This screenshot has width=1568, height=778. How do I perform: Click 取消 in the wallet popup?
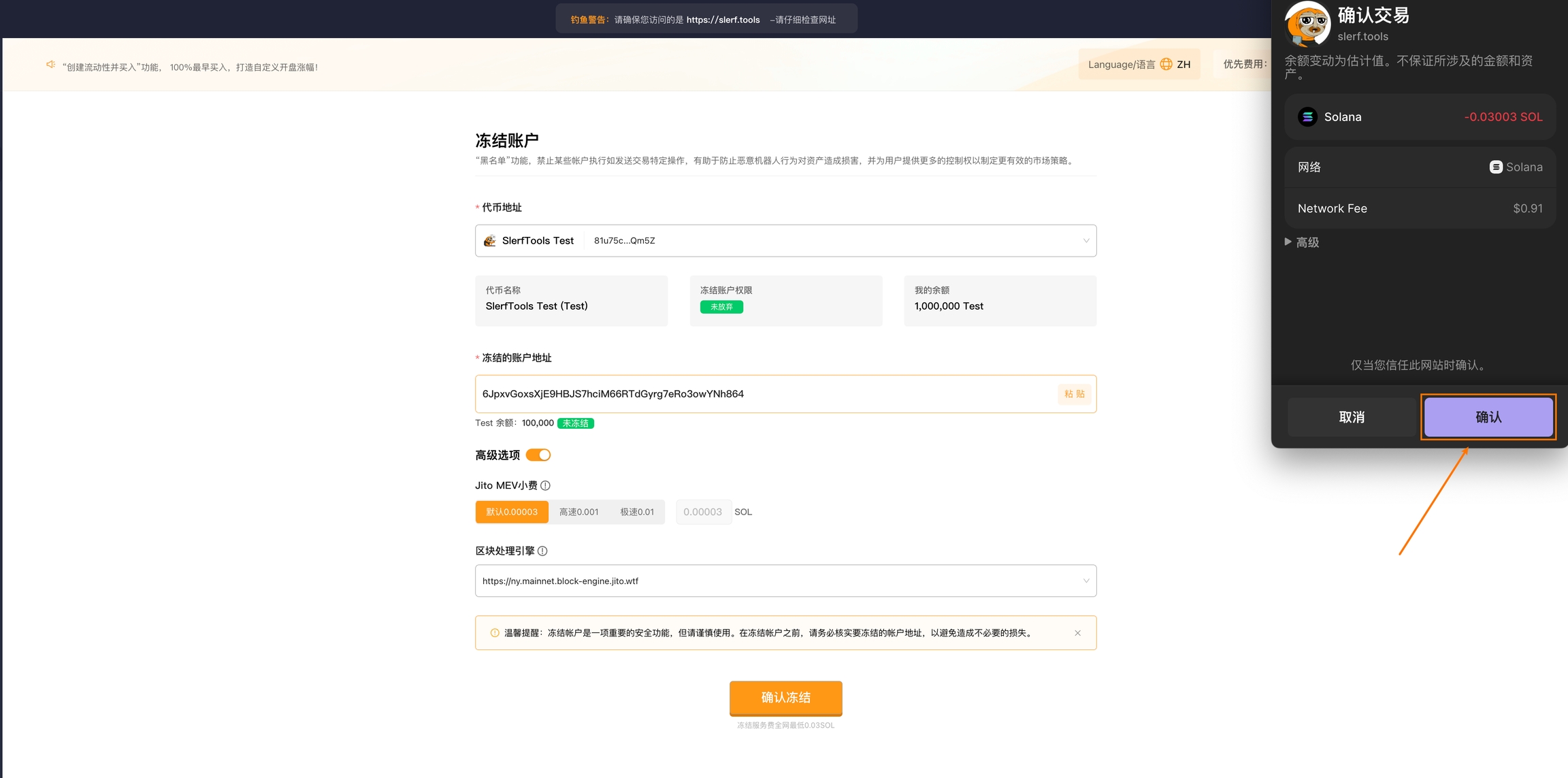point(1352,417)
